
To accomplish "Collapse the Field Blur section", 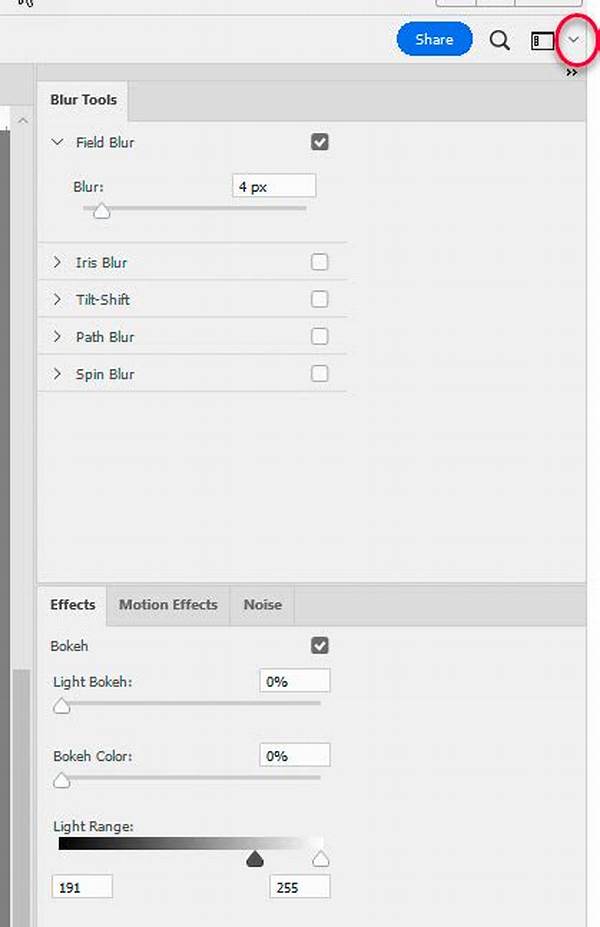I will coord(58,142).
